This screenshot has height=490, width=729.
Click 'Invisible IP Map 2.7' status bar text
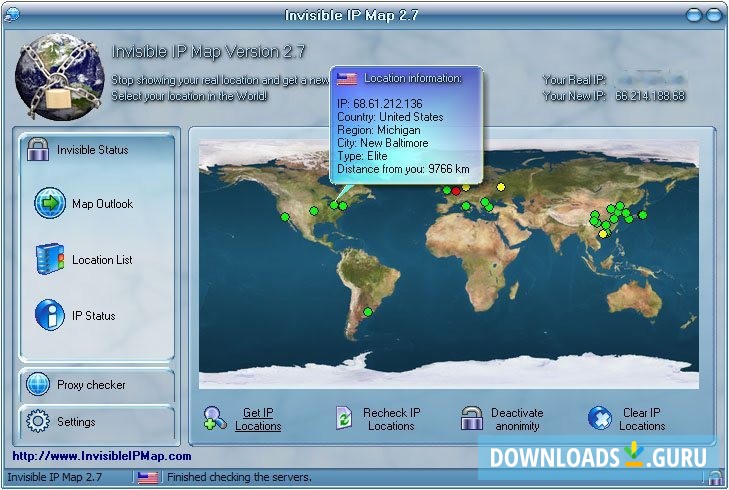click(x=54, y=477)
